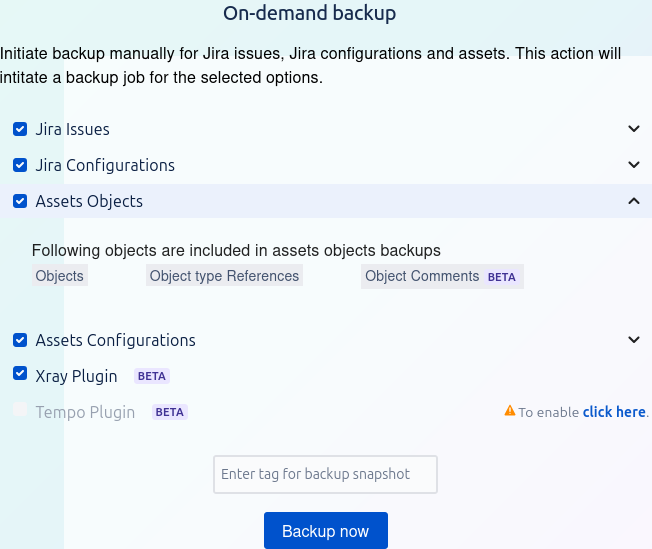Select the Object type References tag
Image resolution: width=652 pixels, height=549 pixels.
pyautogui.click(x=224, y=276)
